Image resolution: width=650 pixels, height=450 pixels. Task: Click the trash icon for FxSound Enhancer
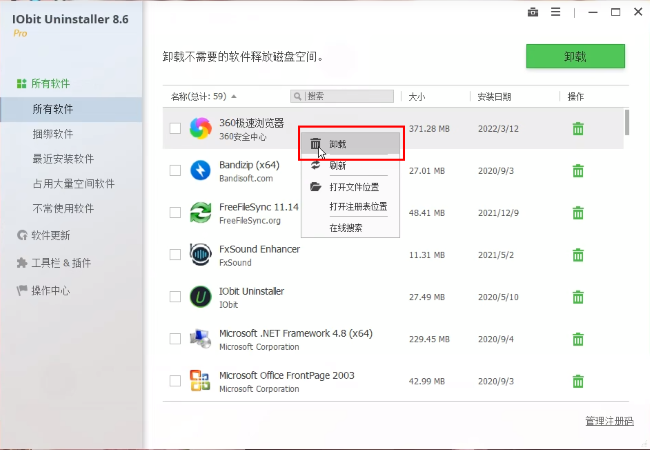pos(578,255)
